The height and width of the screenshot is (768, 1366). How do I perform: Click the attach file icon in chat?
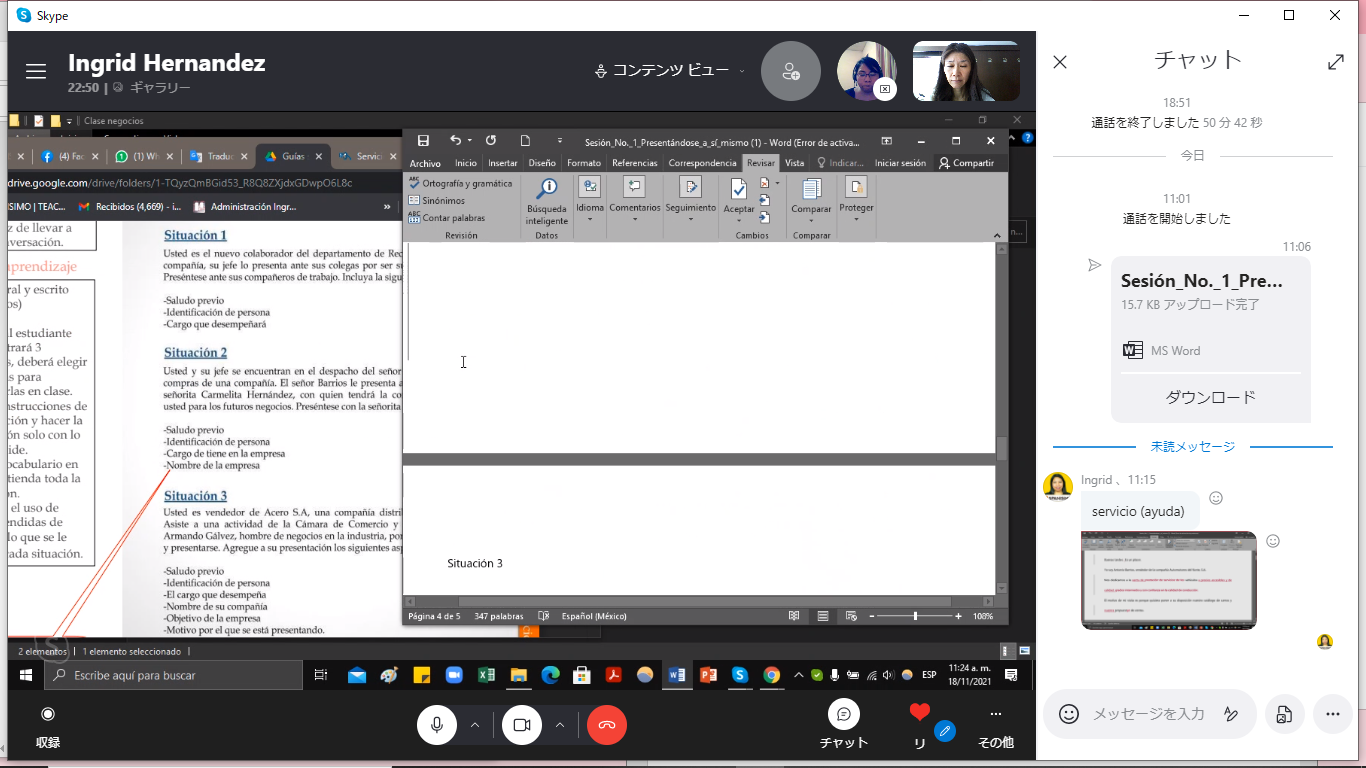point(1284,714)
